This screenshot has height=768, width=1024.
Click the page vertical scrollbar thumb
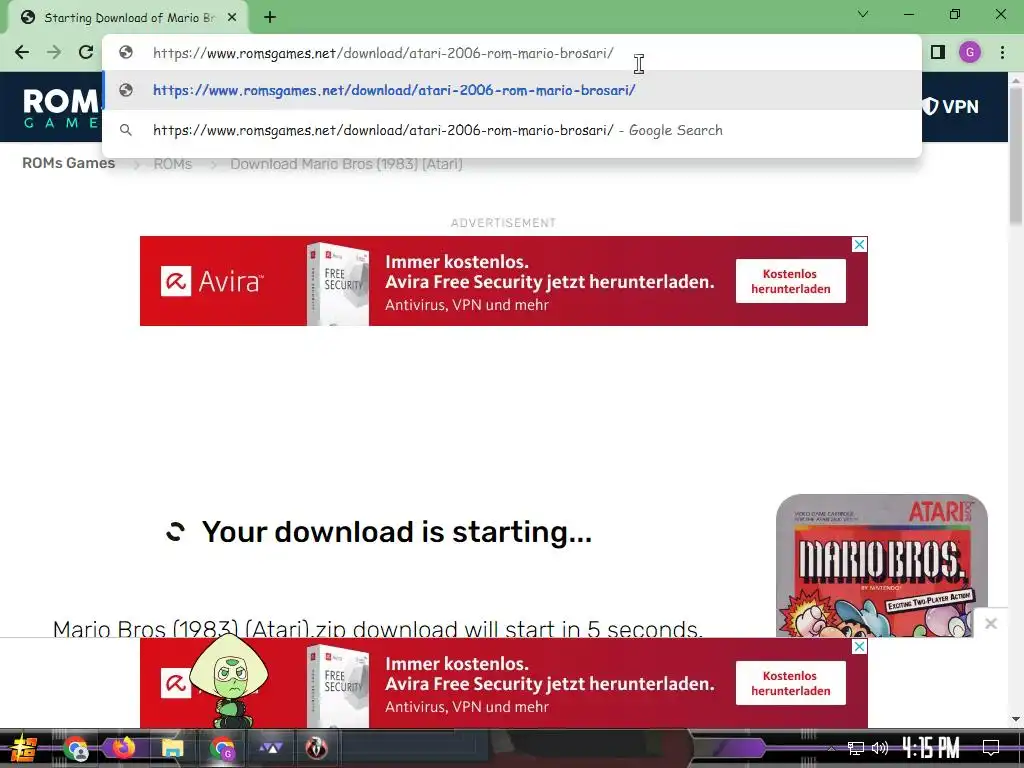coord(1016,157)
